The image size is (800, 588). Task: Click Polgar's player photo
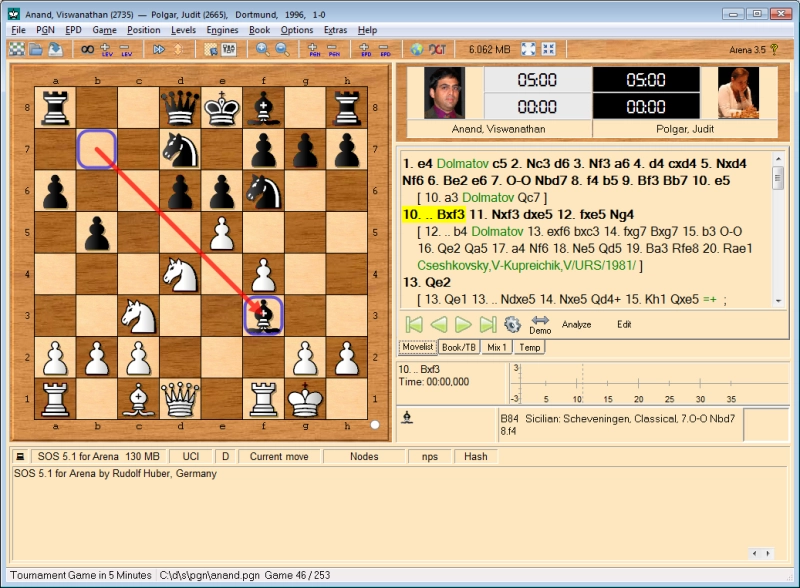738,93
